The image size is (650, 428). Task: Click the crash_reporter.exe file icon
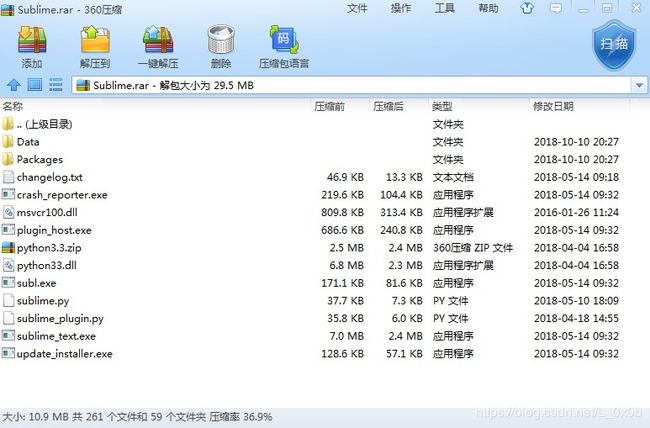pos(8,194)
